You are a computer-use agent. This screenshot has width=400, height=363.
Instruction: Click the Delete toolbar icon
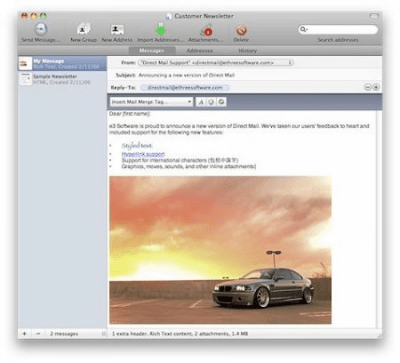pos(241,30)
